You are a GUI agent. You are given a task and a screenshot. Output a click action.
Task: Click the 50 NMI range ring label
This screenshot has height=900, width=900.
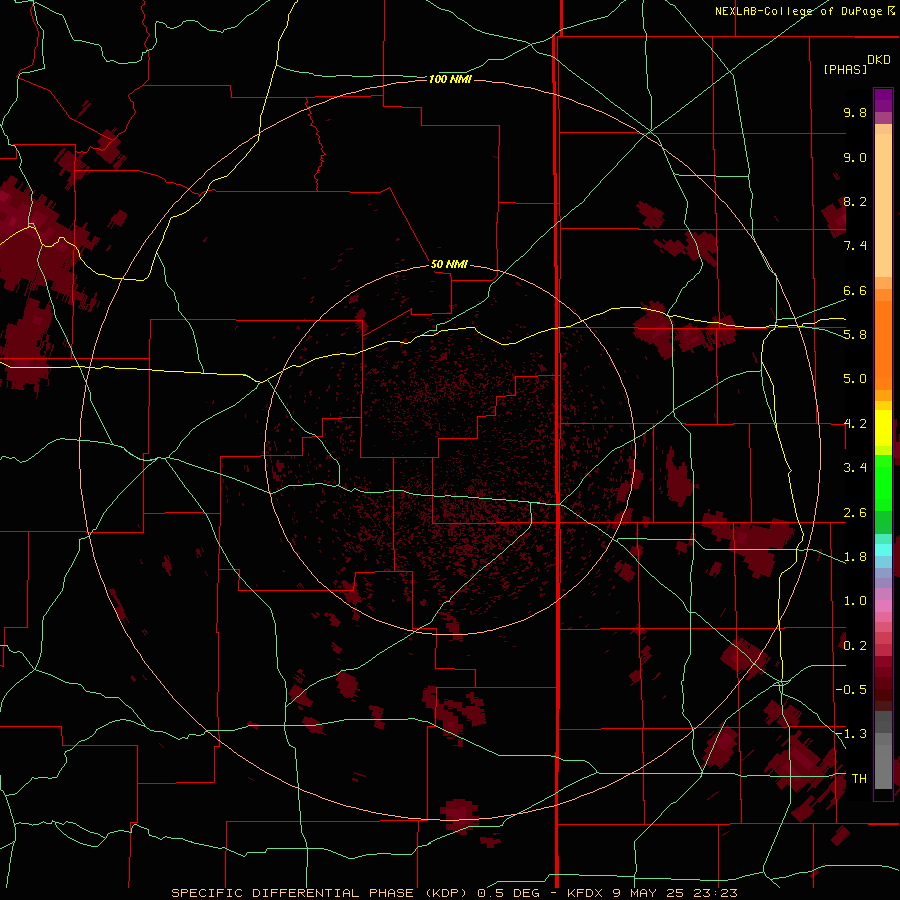coord(449,264)
